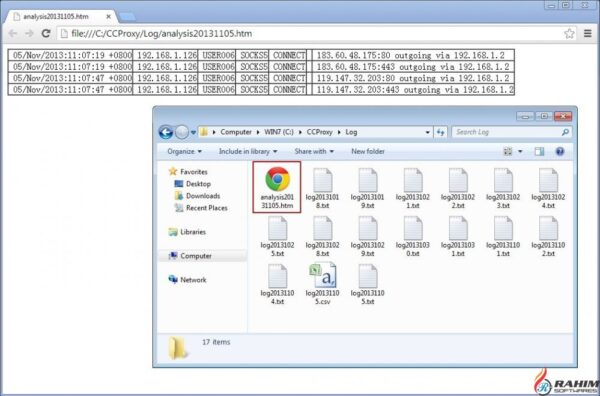Viewport: 600px width, 396px height.
Task: Open the Organize menu
Action: [184, 152]
